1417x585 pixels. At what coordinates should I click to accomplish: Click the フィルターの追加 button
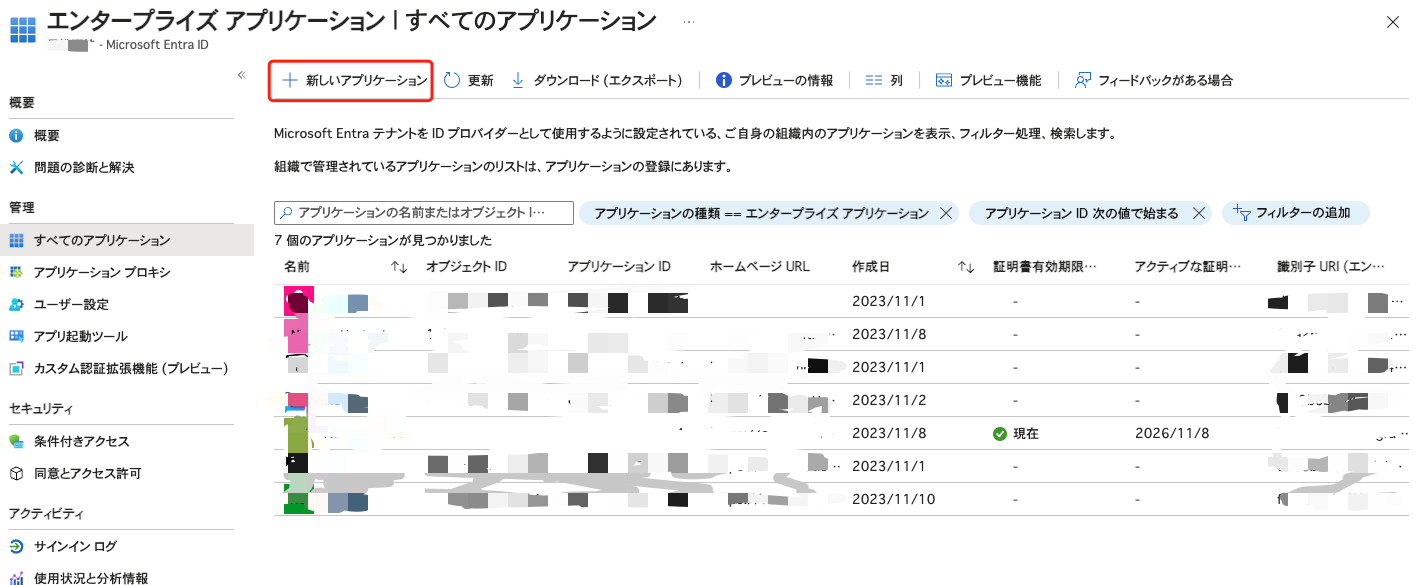tap(1295, 213)
